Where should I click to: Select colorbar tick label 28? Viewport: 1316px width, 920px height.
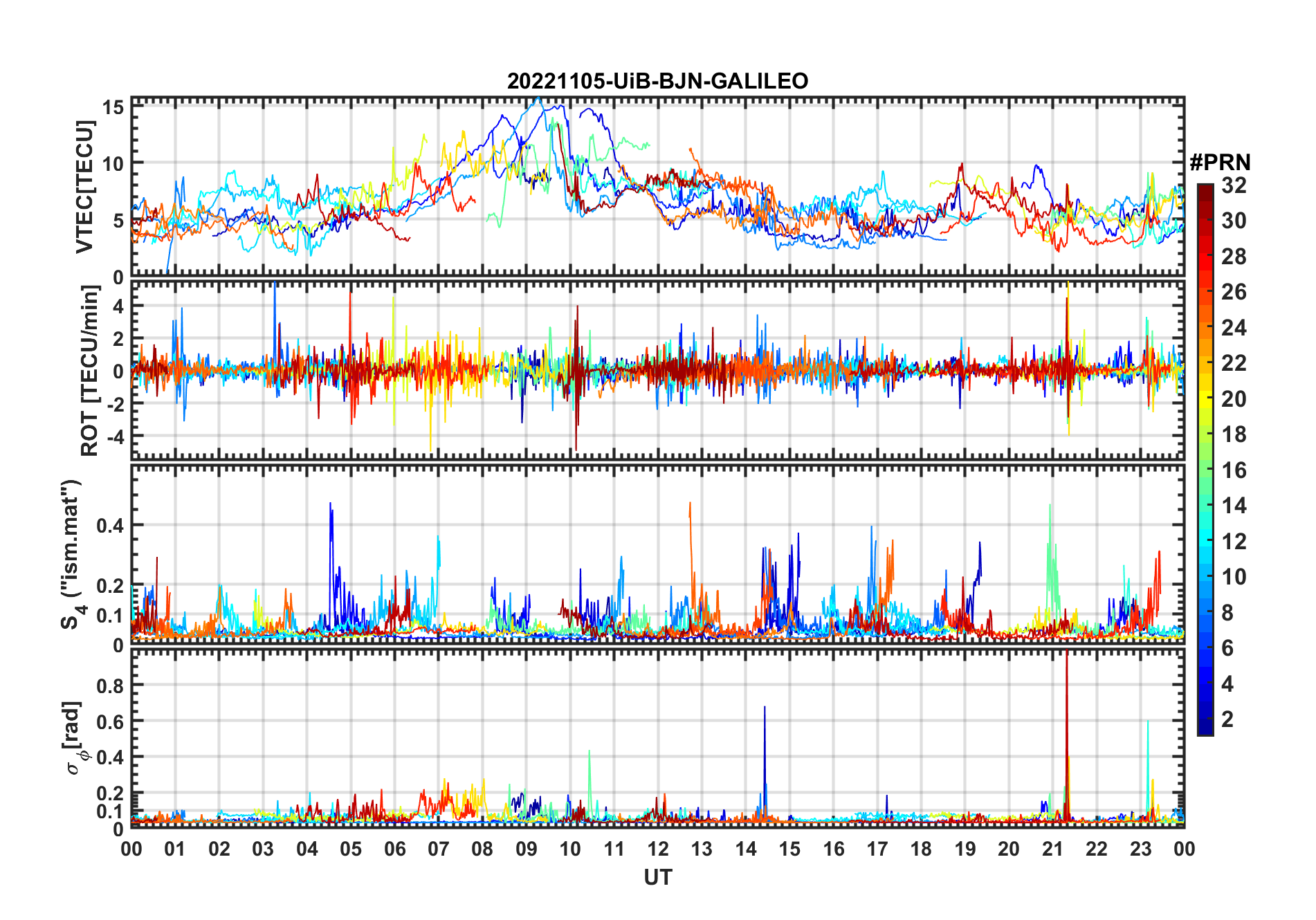[x=1234, y=257]
